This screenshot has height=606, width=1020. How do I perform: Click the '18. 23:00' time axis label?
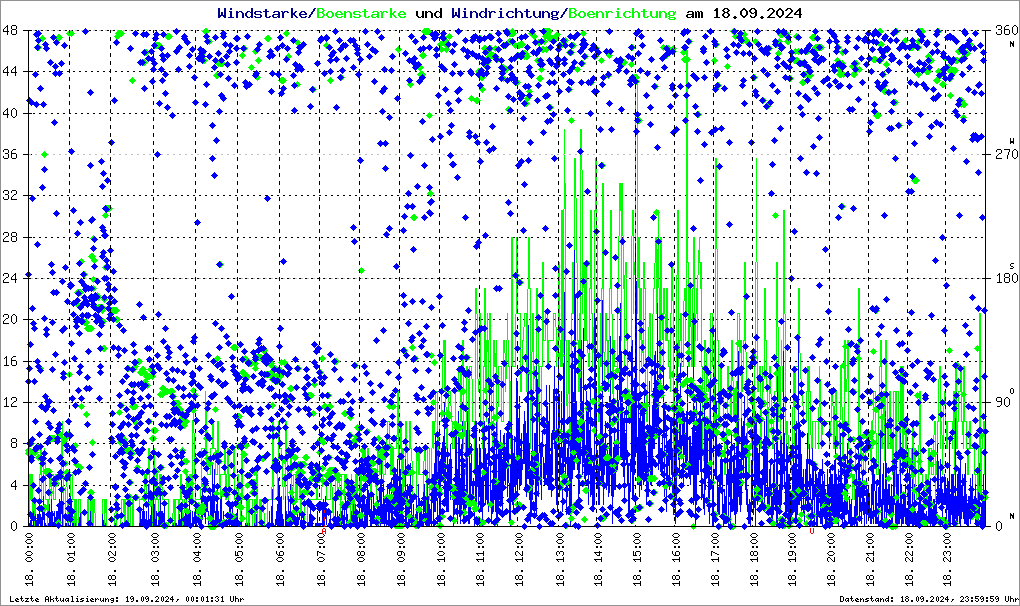(x=946, y=559)
